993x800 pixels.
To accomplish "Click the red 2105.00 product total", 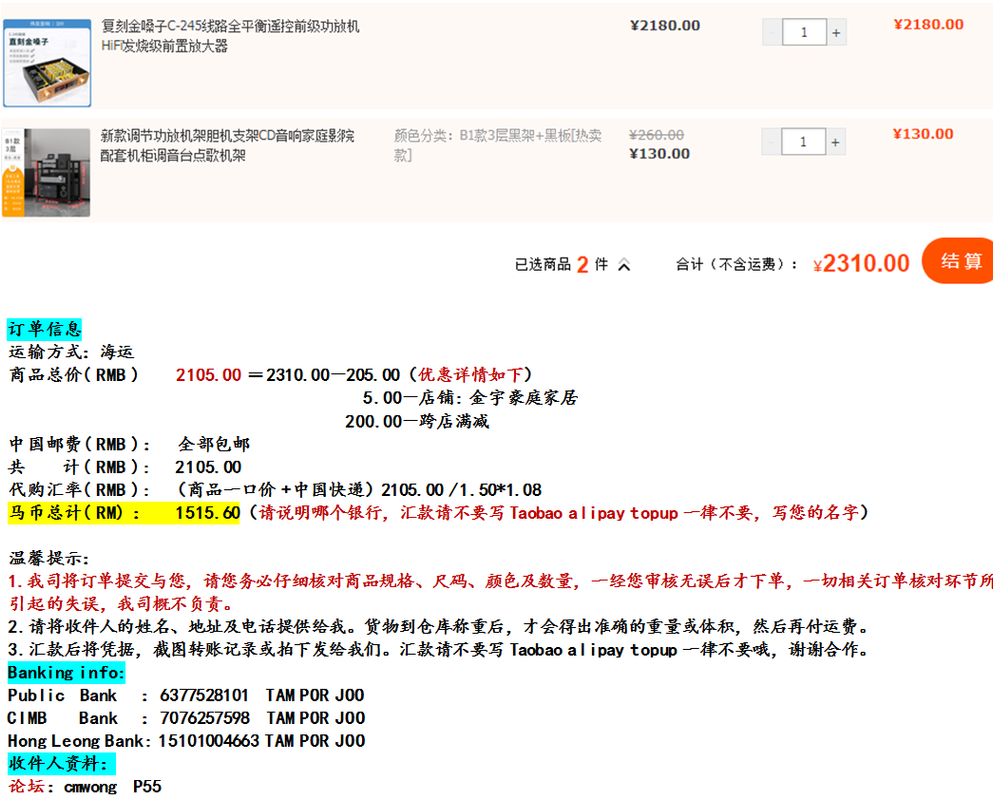I will 208,375.
